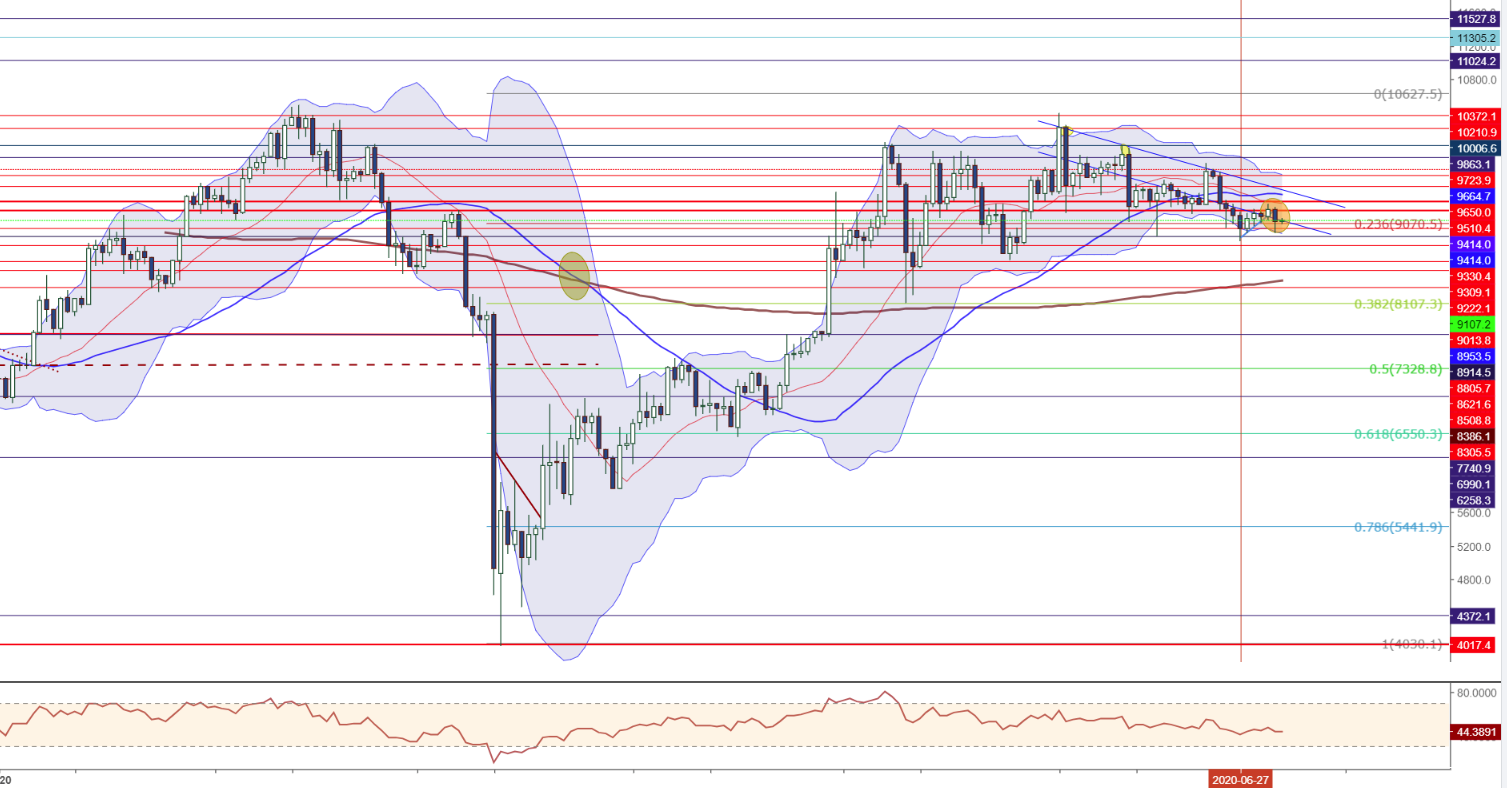Screen dimensions: 1512x788
Task: Select the Fibonacci 0.5(7328.8) level label
Action: click(x=1405, y=369)
